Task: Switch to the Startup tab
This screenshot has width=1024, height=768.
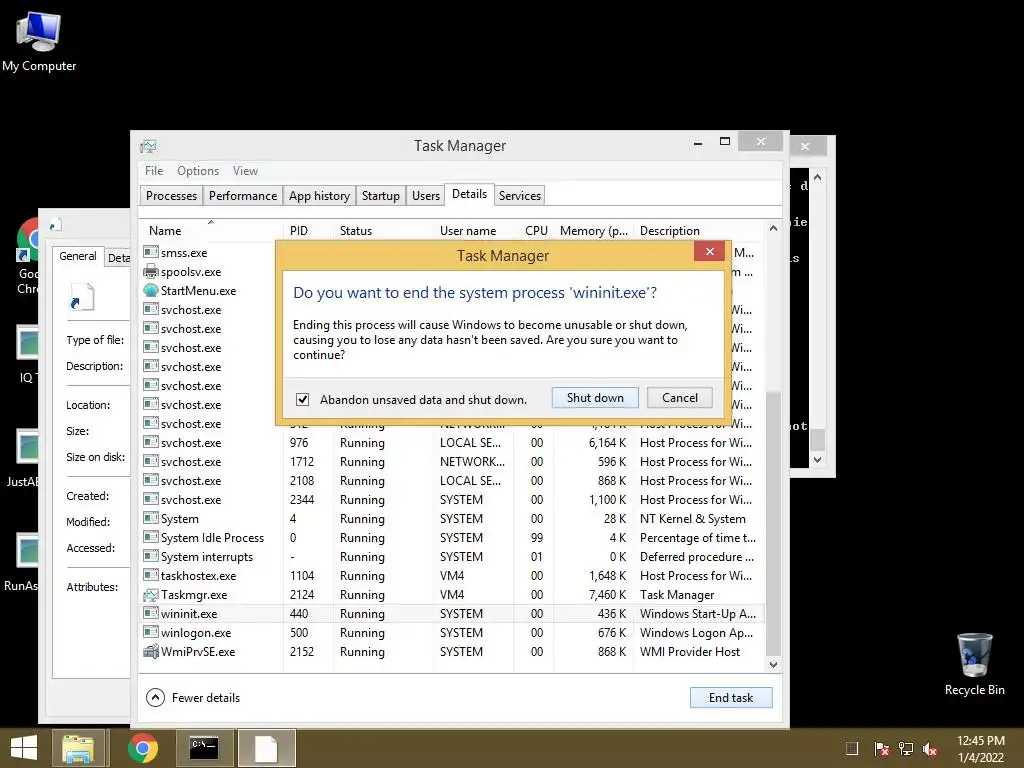Action: [x=381, y=196]
